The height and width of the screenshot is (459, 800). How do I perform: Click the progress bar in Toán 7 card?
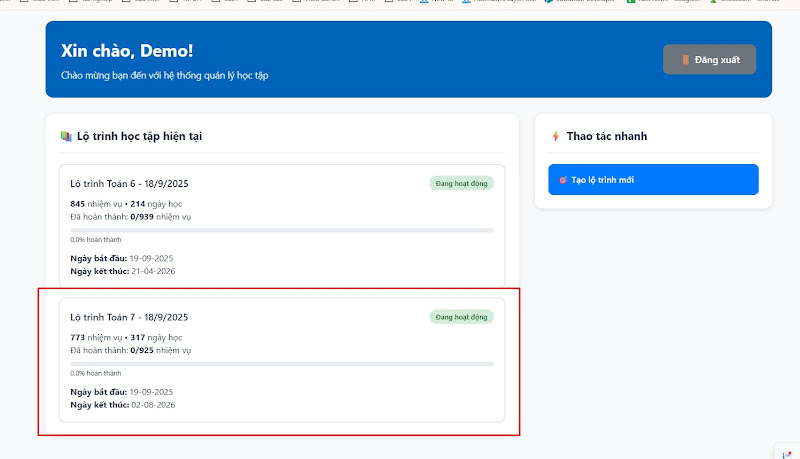coord(281,363)
